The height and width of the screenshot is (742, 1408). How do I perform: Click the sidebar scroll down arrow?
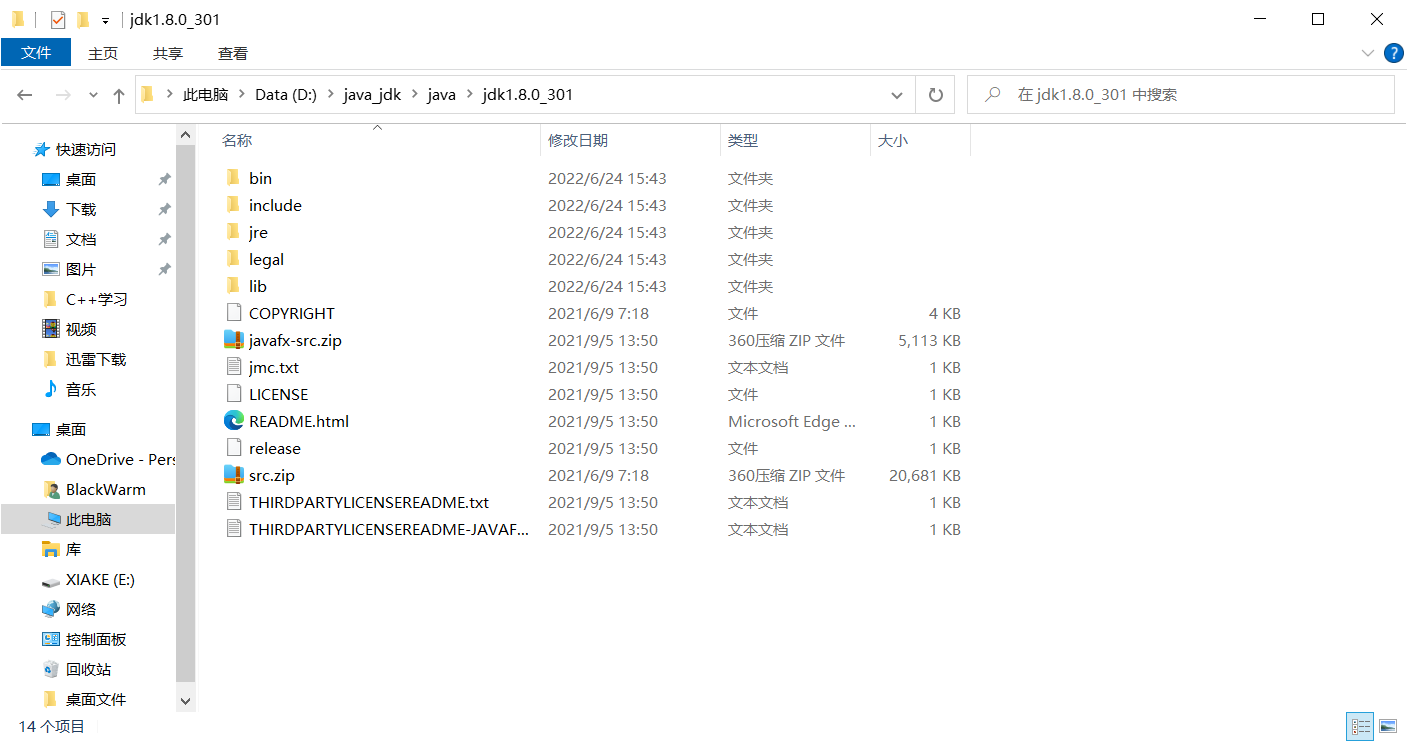185,701
